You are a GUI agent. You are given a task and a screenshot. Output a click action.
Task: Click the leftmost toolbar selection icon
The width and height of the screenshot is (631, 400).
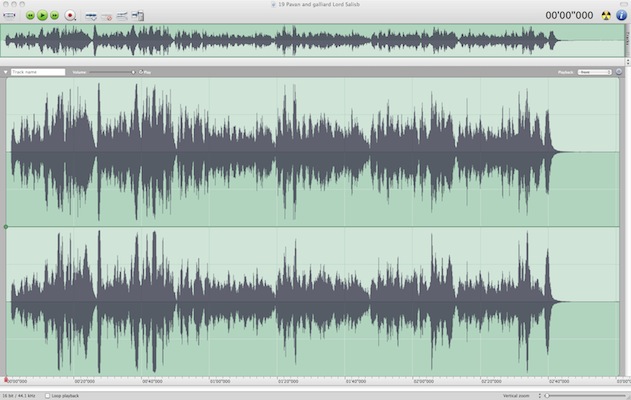(x=9, y=16)
